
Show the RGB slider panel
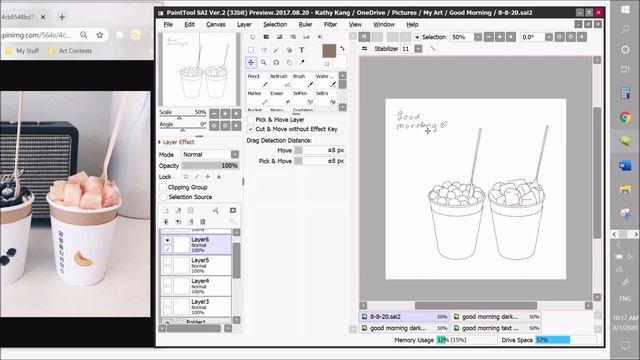click(266, 37)
